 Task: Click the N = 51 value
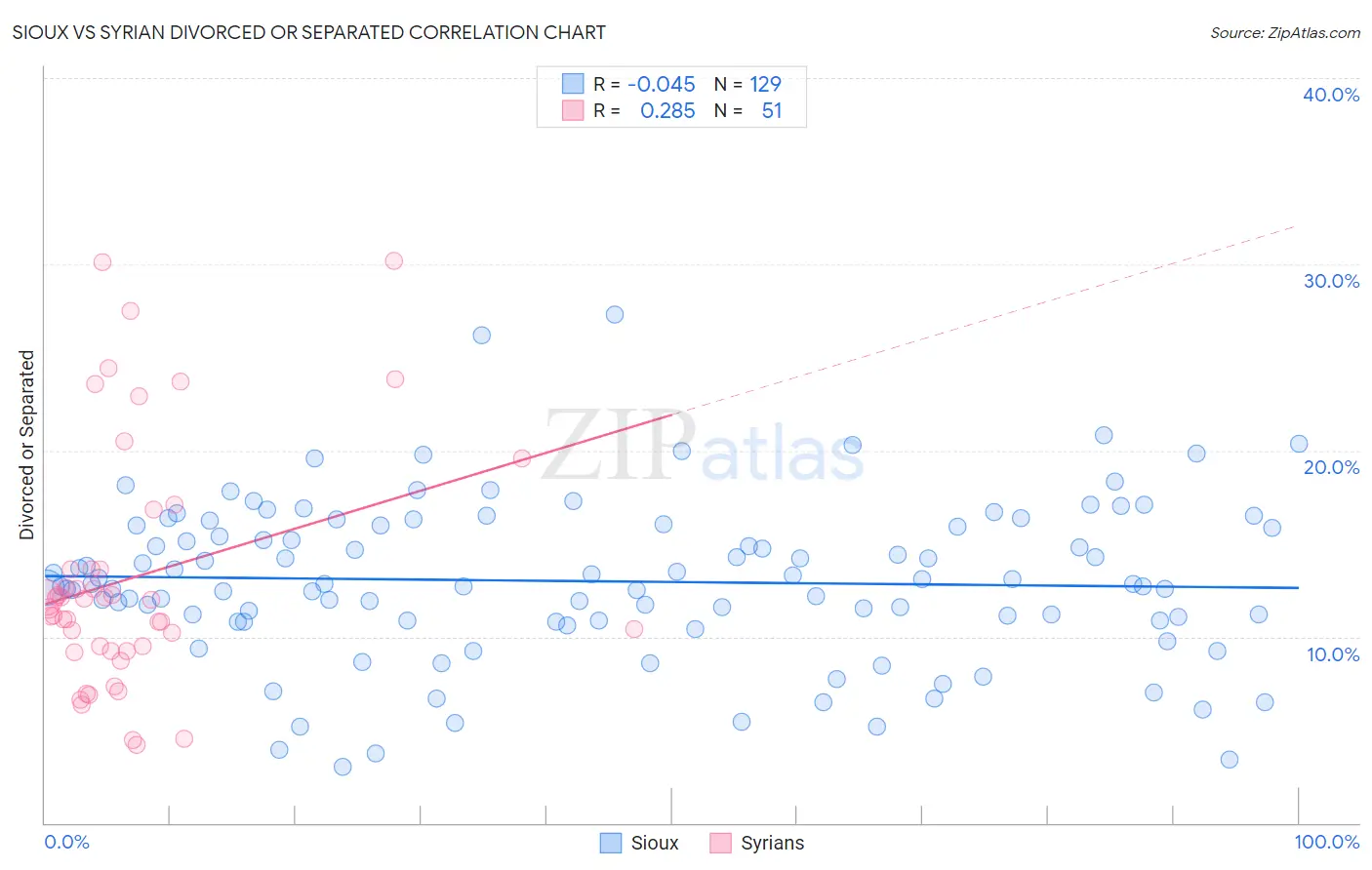(x=747, y=110)
